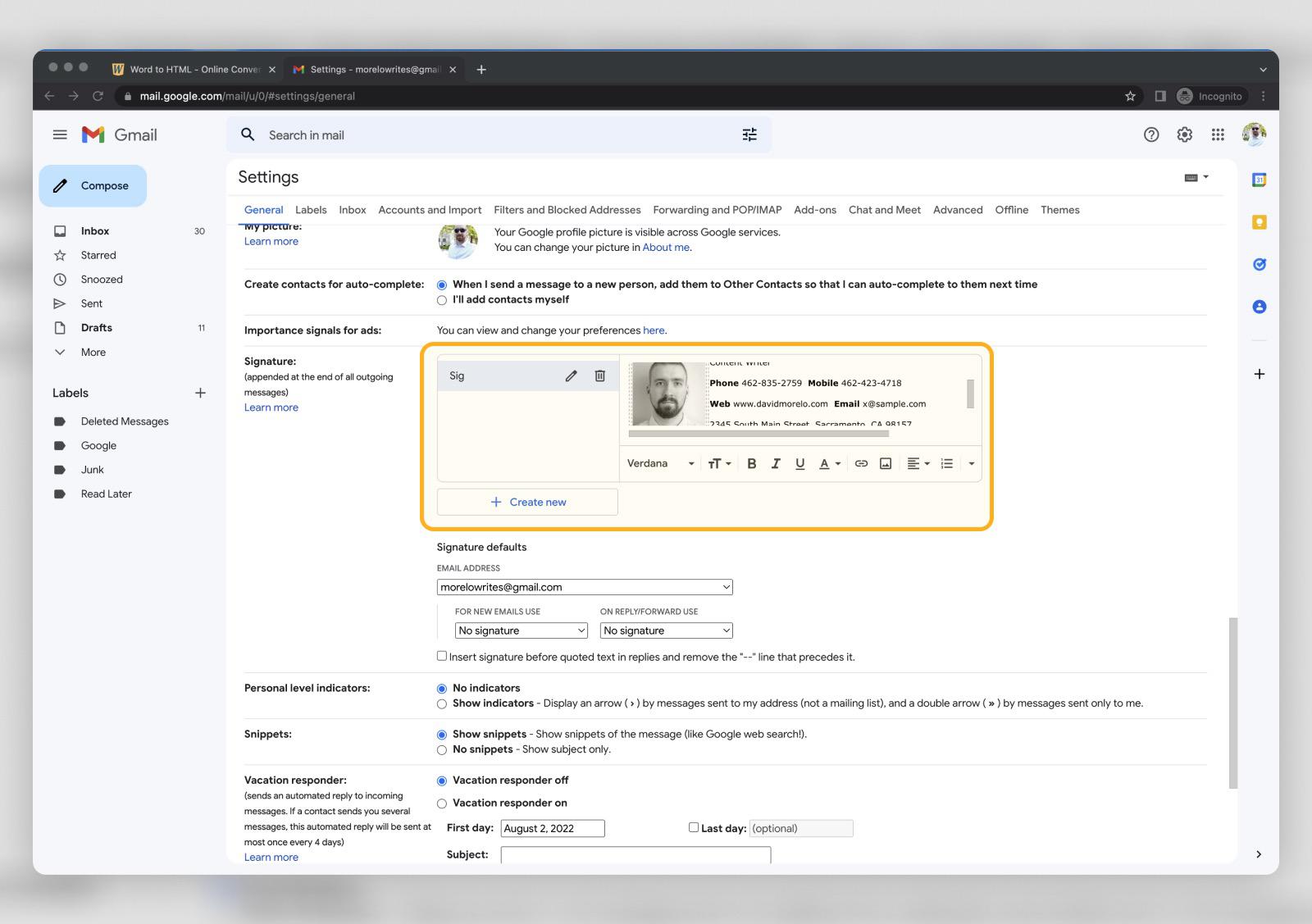
Task: Turn the vacation responder on
Action: click(x=442, y=803)
